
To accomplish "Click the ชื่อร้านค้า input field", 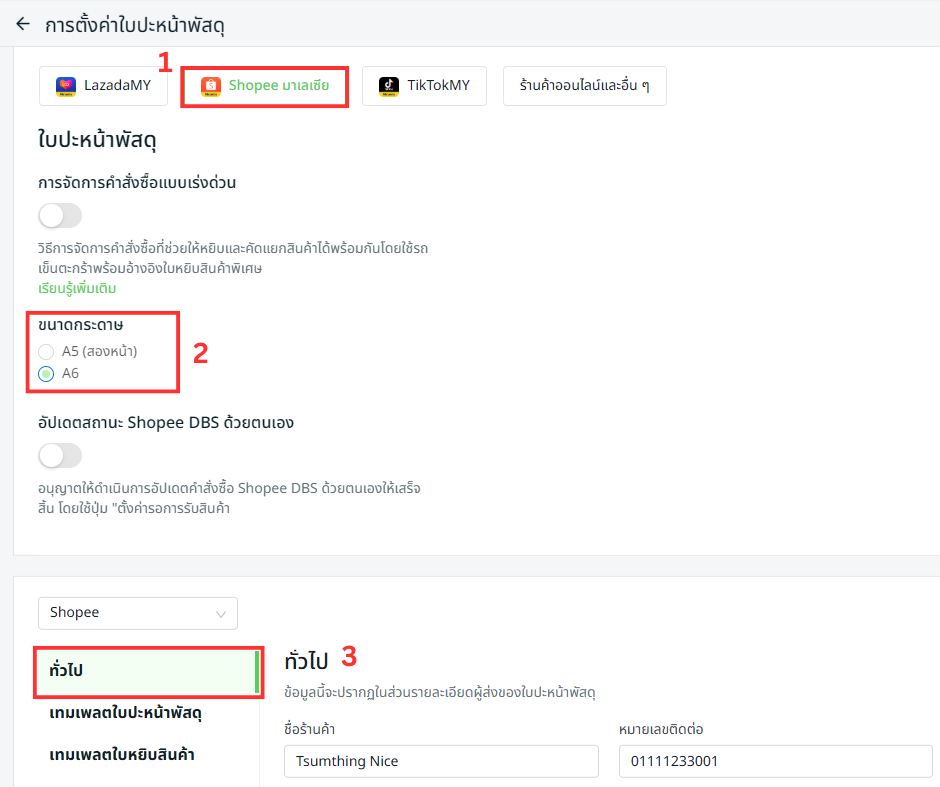I will (x=441, y=761).
